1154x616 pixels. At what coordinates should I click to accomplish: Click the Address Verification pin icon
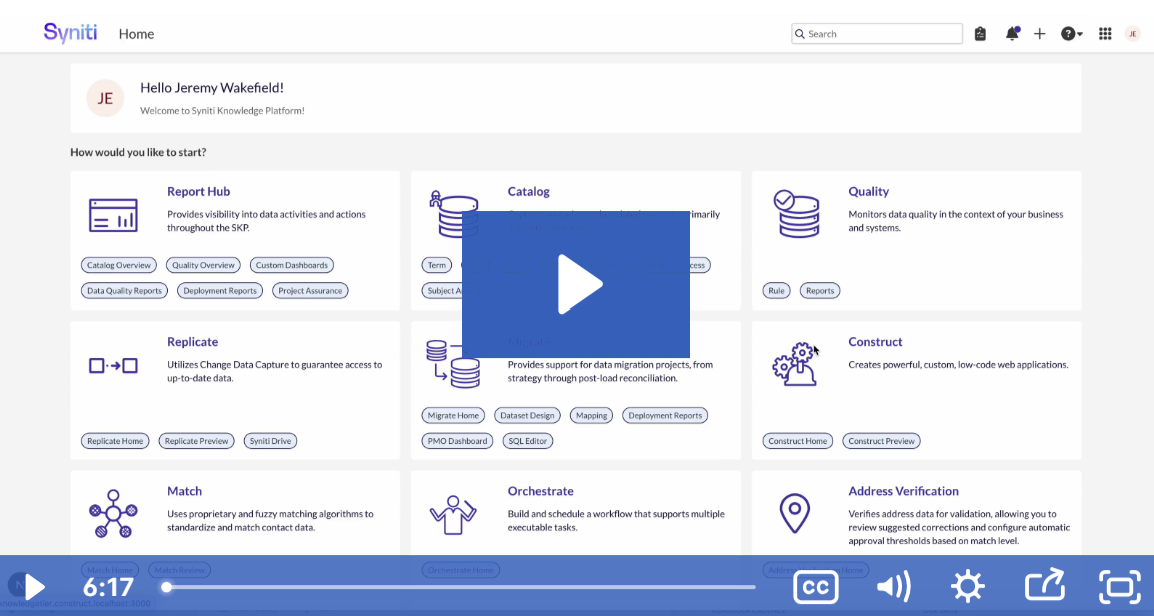pos(795,514)
